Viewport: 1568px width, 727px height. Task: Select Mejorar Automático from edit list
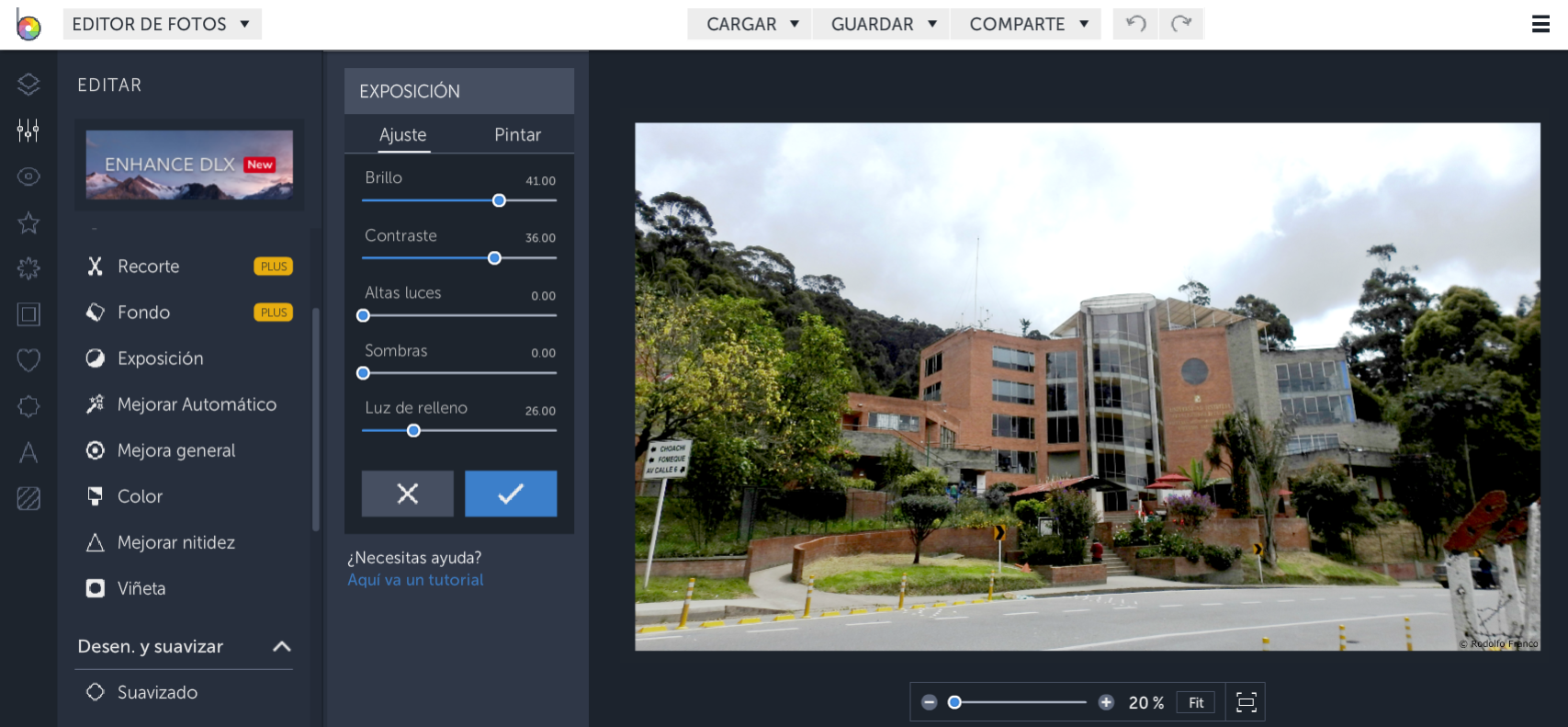tap(197, 404)
